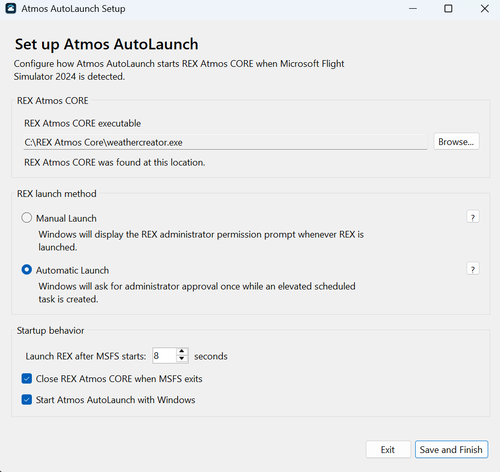Click Save and Finish
The width and height of the screenshot is (500, 472).
451,450
